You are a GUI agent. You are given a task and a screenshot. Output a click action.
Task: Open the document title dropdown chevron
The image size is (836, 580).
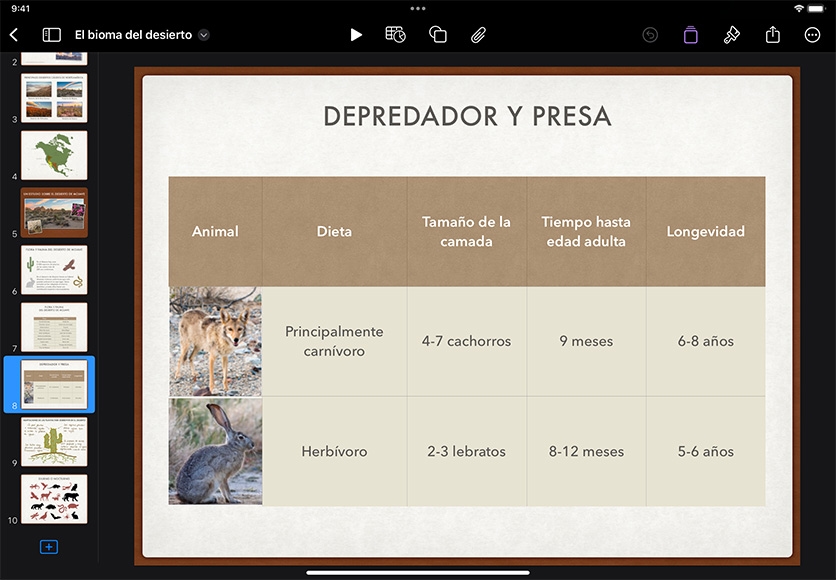(x=204, y=35)
